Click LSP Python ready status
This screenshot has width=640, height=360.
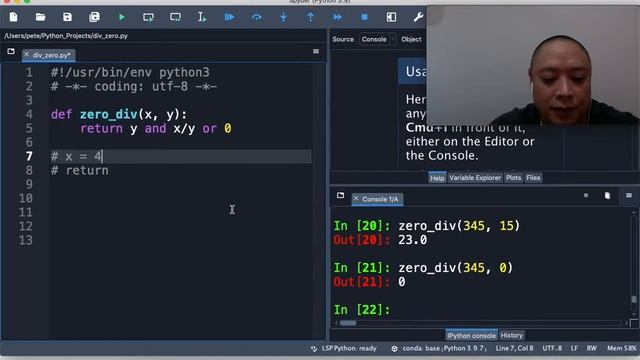pyautogui.click(x=344, y=349)
